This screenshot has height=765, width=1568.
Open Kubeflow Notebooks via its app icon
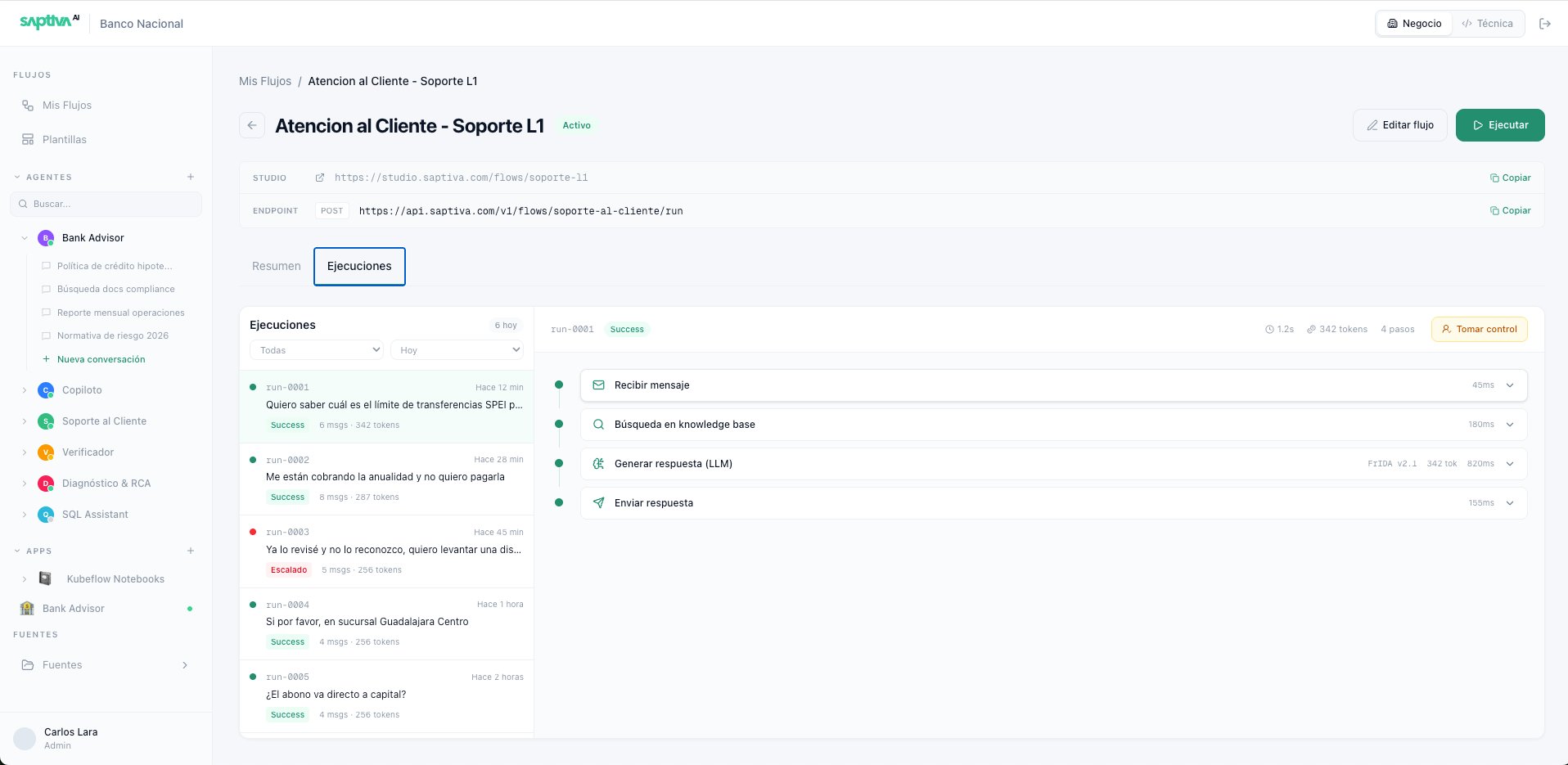click(x=45, y=578)
